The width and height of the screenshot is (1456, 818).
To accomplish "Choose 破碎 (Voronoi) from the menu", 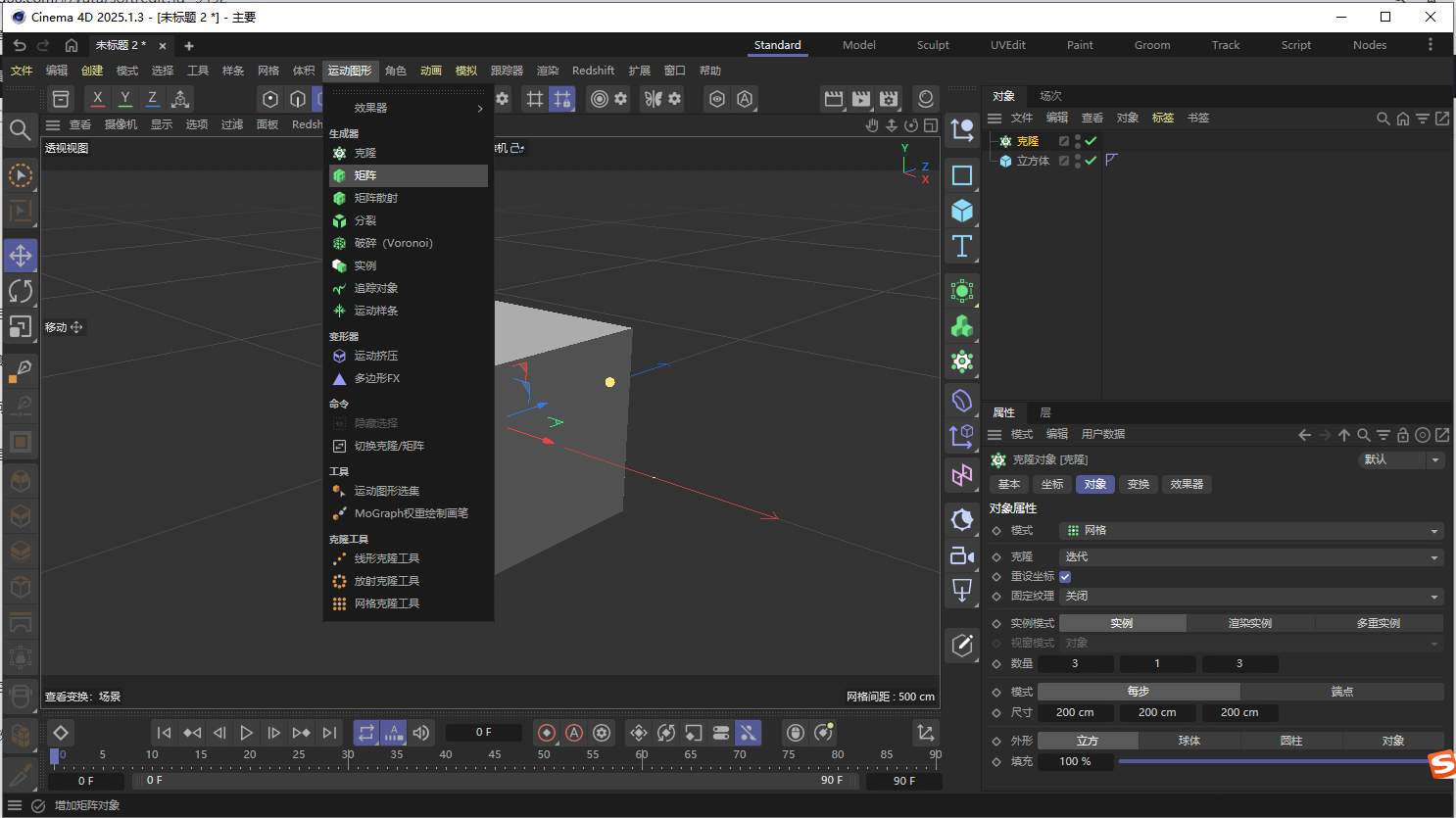I will click(x=409, y=243).
